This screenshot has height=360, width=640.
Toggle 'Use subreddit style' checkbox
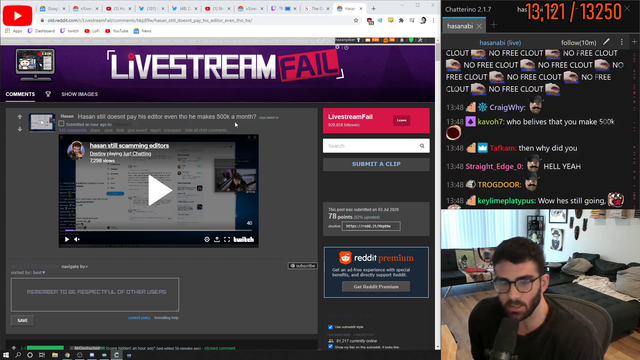pos(331,327)
